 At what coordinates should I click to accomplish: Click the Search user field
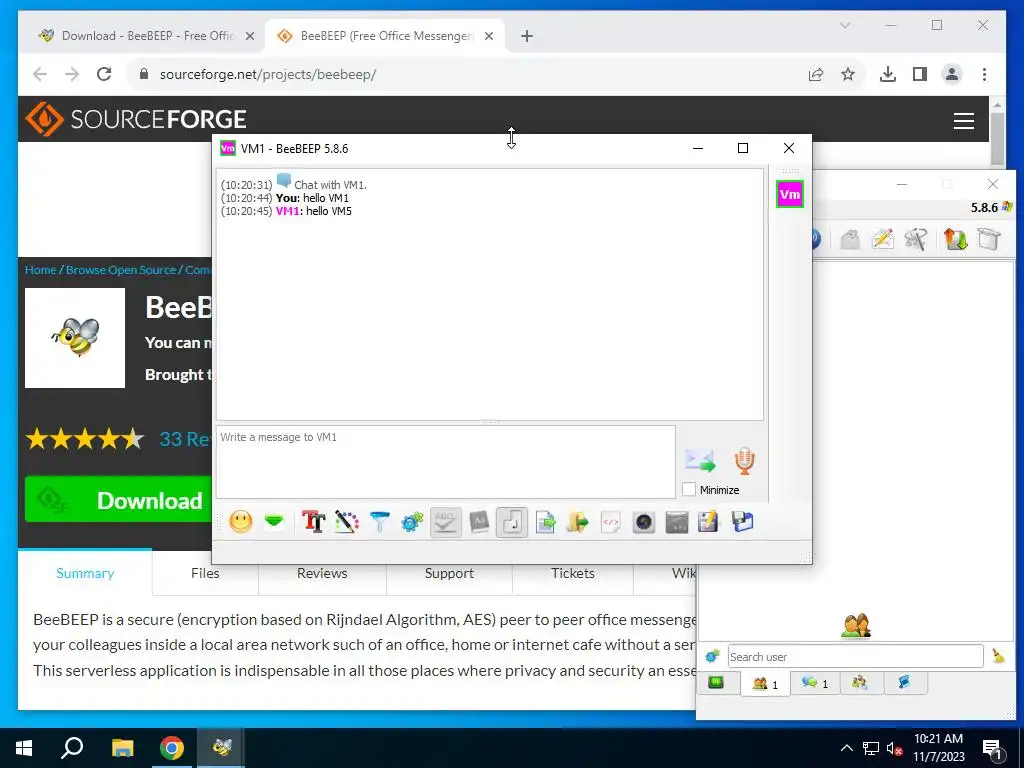click(x=856, y=656)
